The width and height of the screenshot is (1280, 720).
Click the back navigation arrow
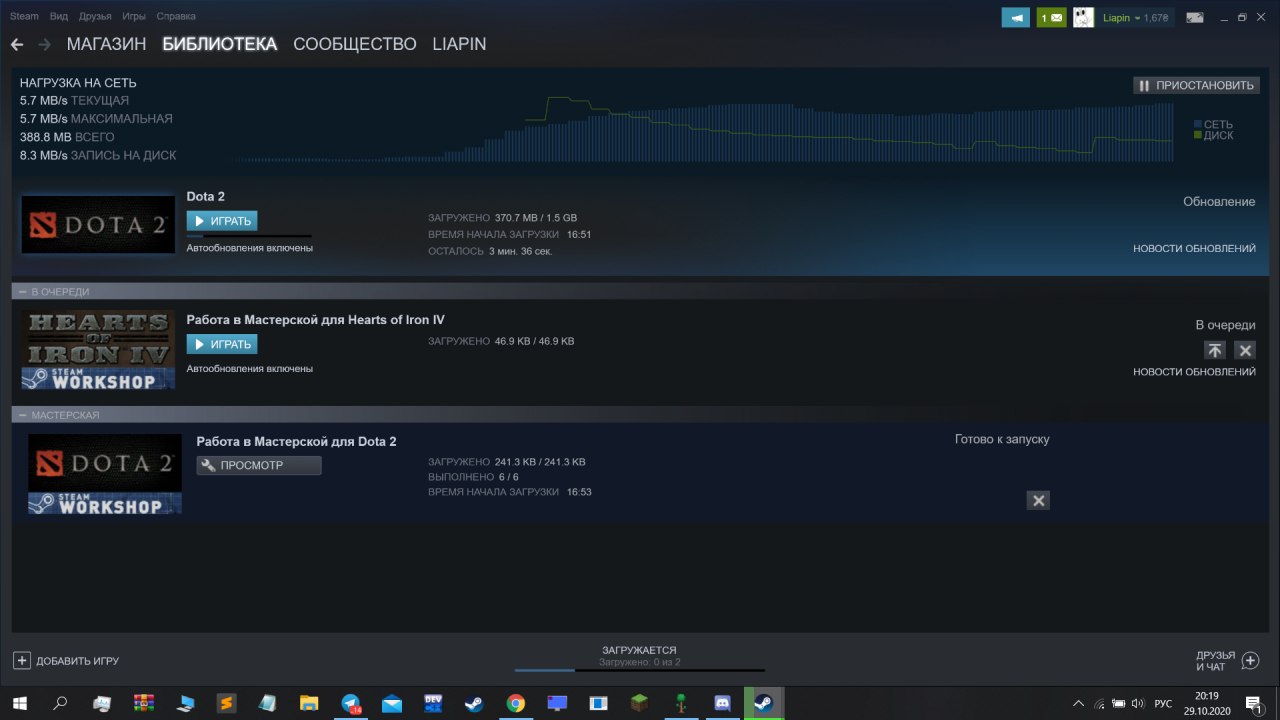pos(16,44)
